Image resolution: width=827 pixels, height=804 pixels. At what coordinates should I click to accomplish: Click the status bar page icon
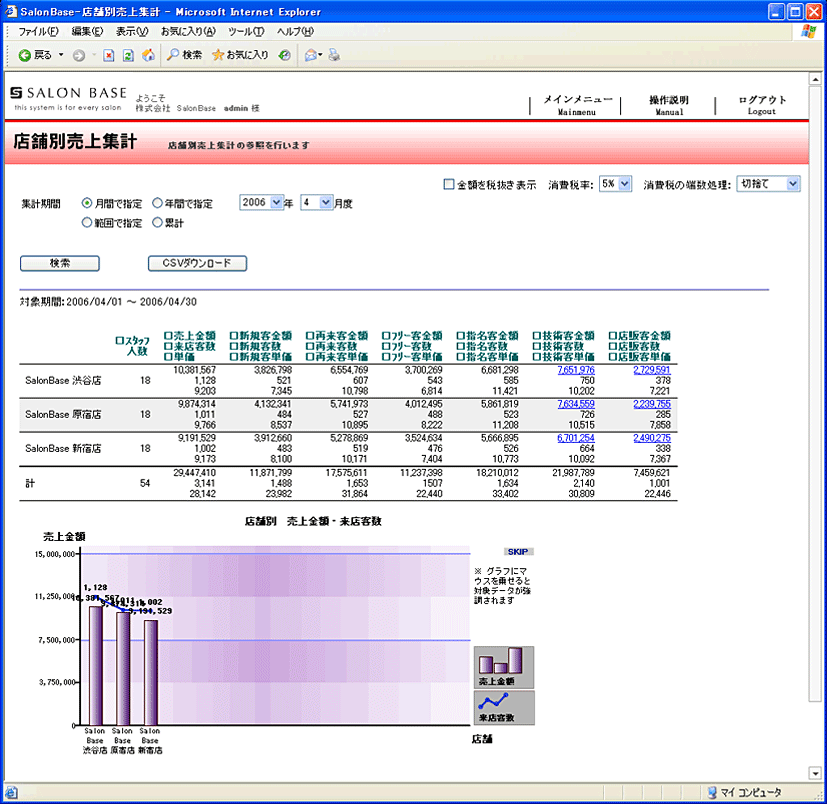pos(12,792)
